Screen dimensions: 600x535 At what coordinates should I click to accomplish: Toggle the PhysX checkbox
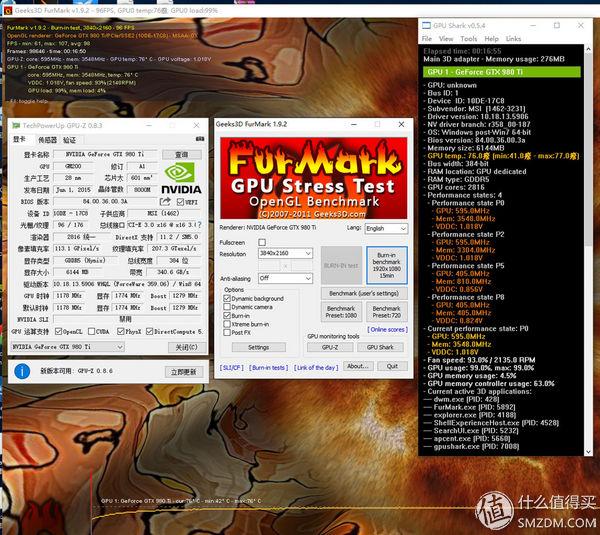click(121, 331)
